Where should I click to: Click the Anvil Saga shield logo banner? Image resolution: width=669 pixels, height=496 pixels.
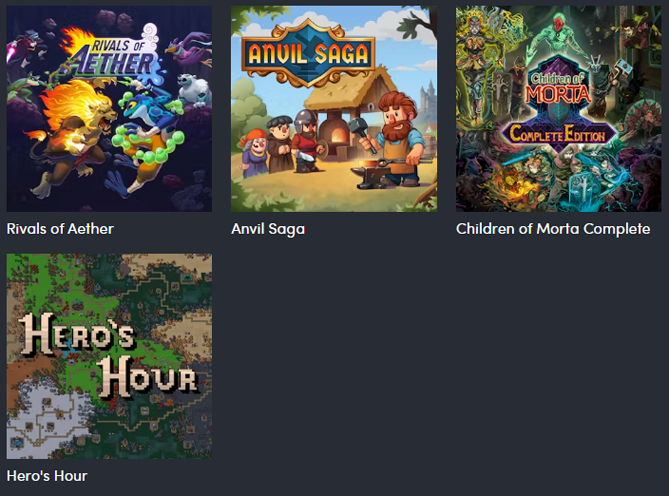click(x=308, y=53)
